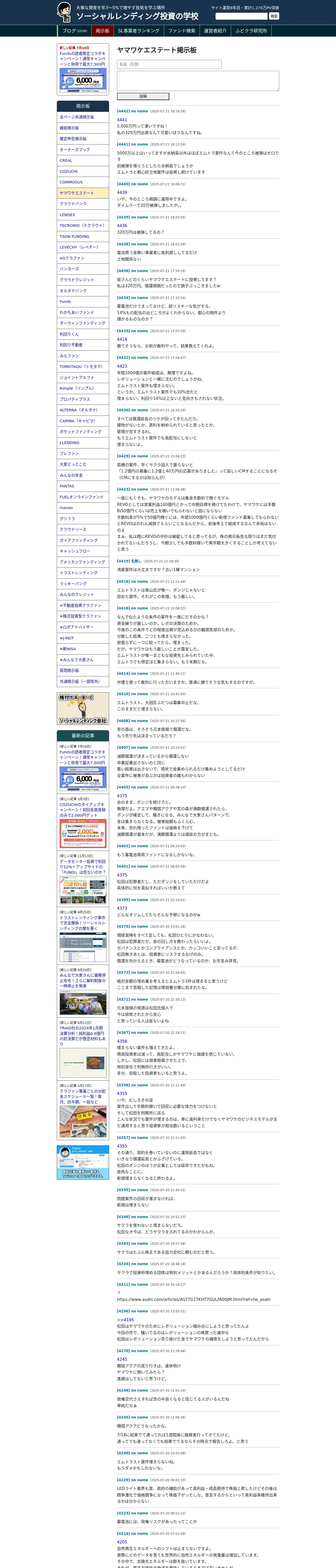Open the CREAL board link

83,161
